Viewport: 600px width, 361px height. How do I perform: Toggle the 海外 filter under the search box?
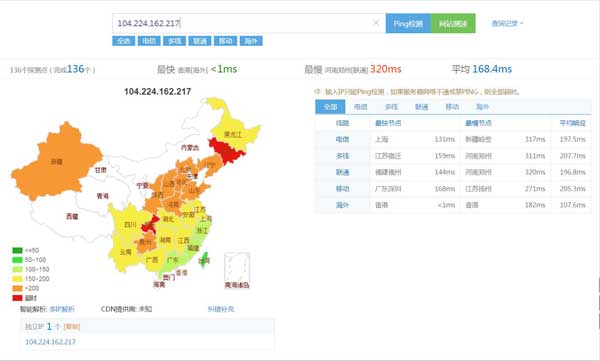251,41
